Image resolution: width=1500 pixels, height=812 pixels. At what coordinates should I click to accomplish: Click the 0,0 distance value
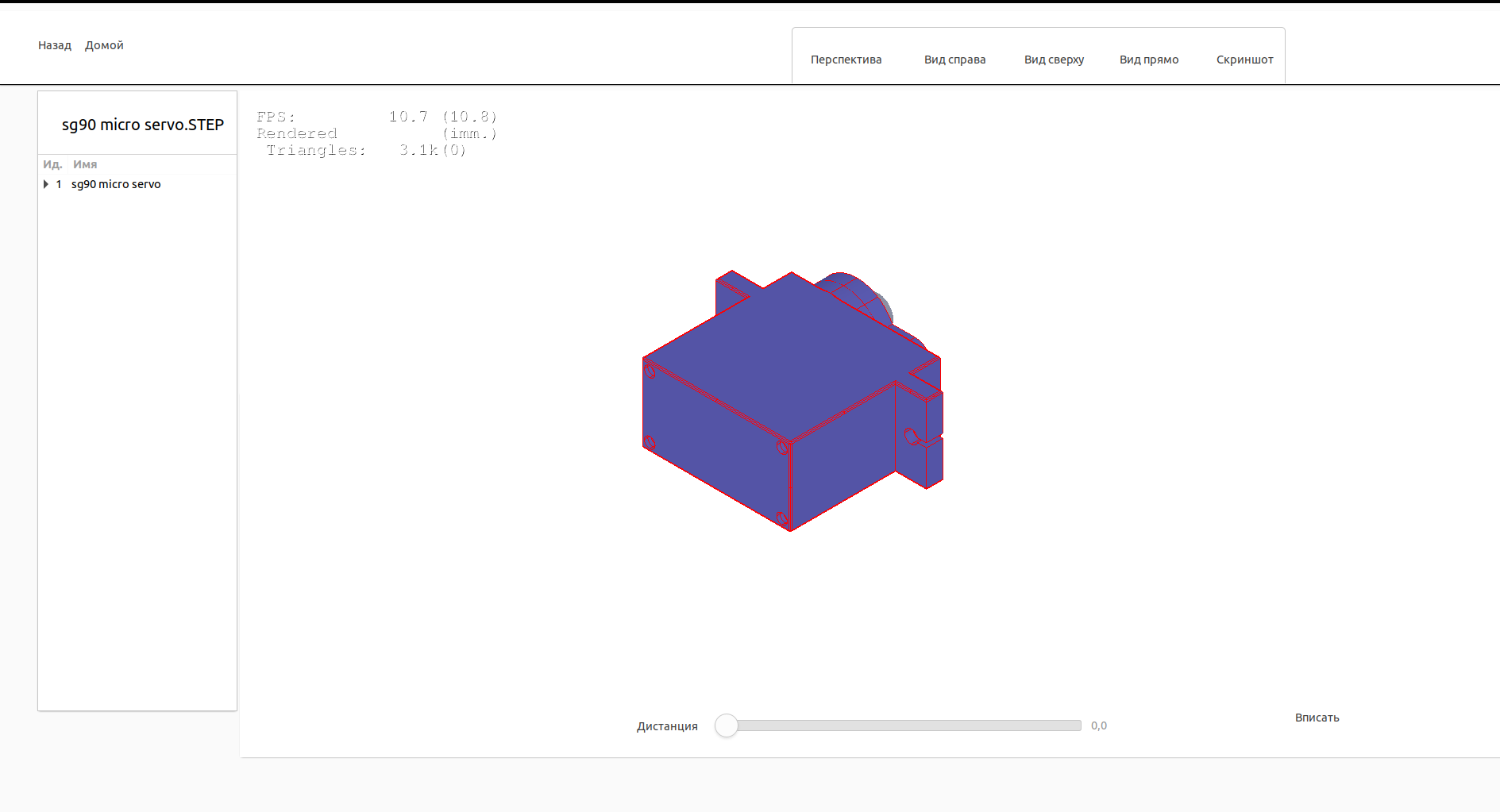[1098, 725]
